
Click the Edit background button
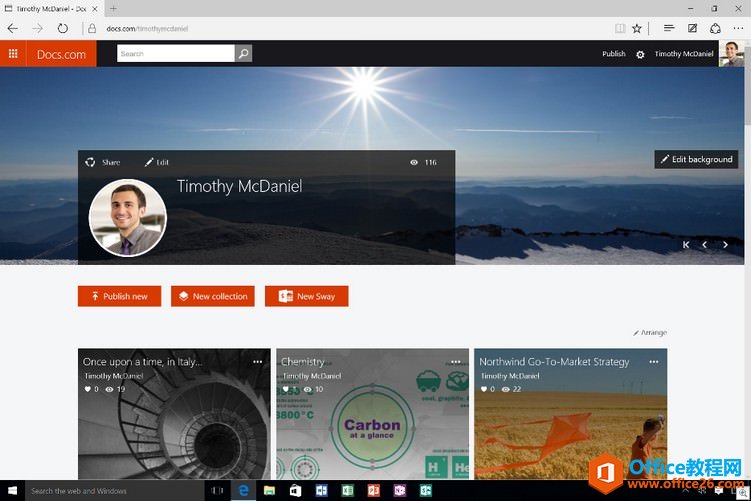(x=696, y=159)
